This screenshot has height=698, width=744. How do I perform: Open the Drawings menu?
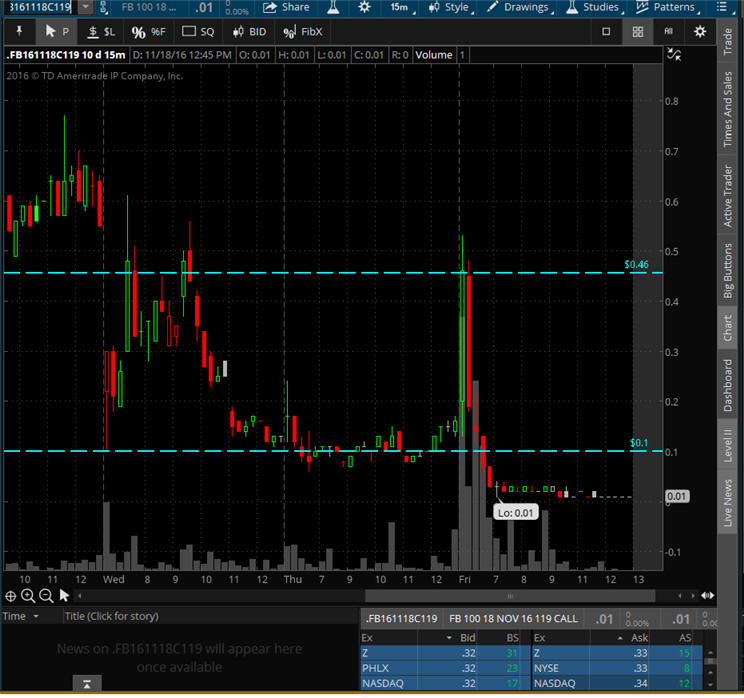click(x=518, y=7)
